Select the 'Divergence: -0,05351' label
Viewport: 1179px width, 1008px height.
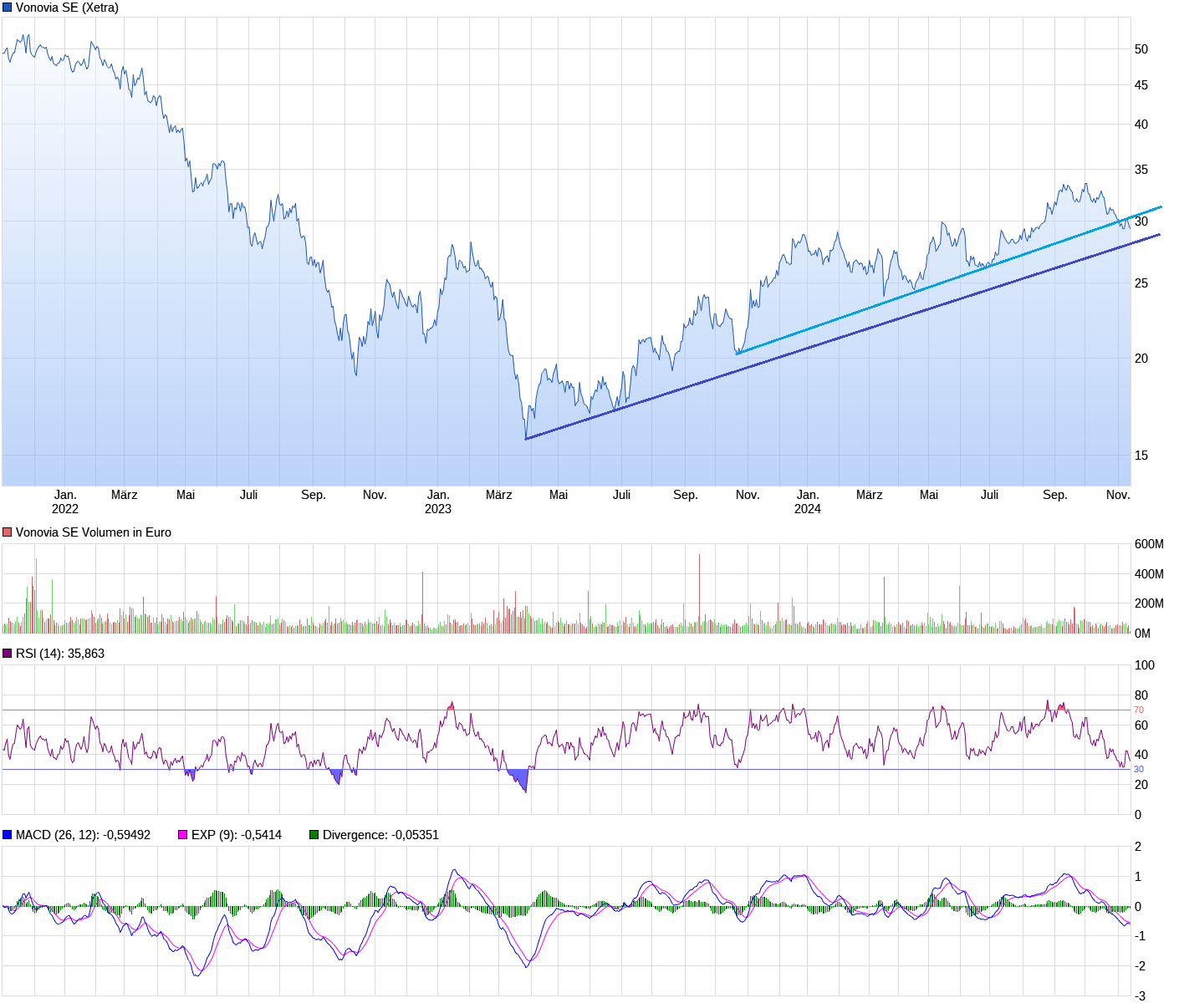tap(380, 835)
